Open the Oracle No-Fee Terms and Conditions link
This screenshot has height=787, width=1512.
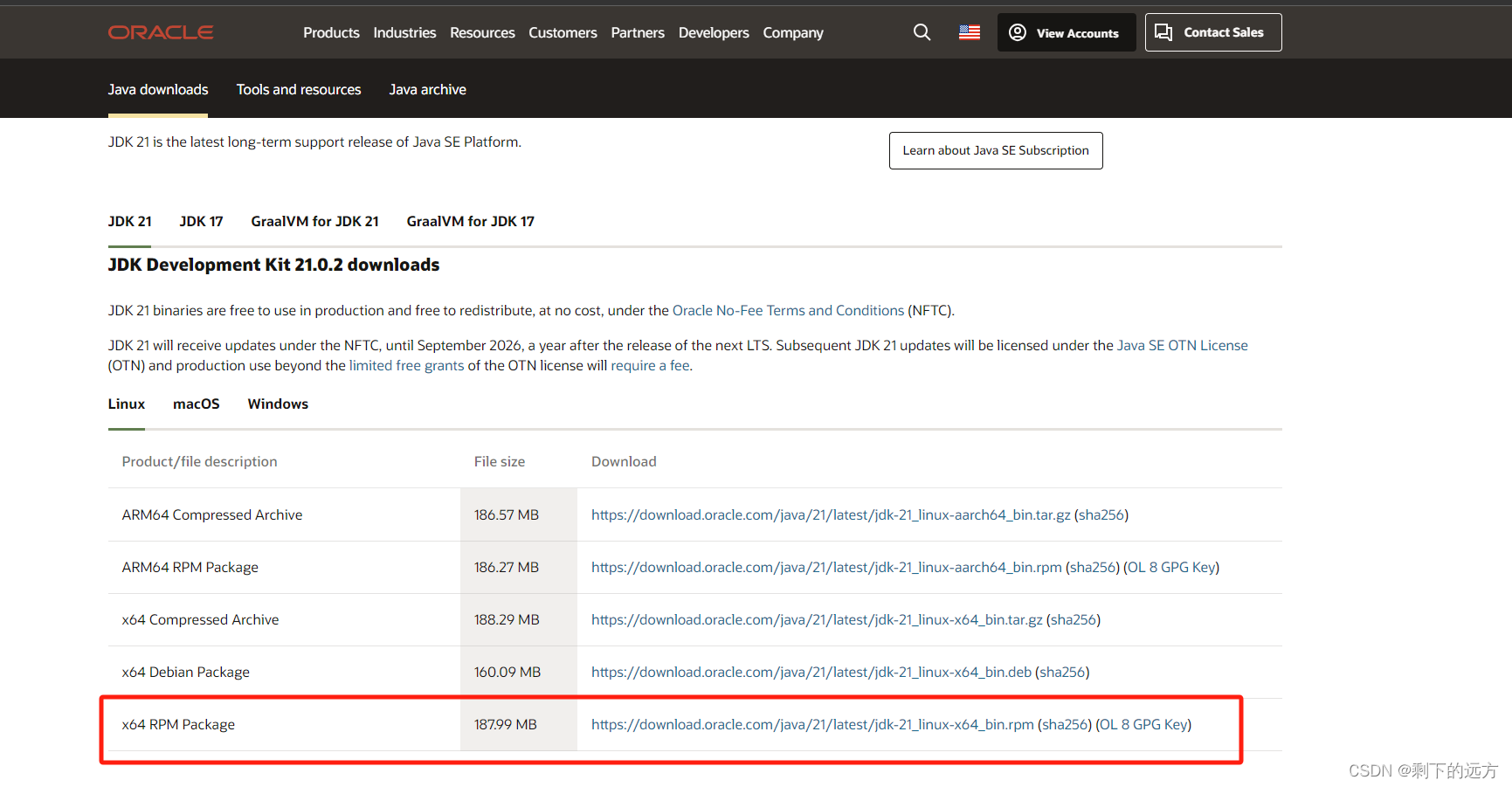coord(788,310)
